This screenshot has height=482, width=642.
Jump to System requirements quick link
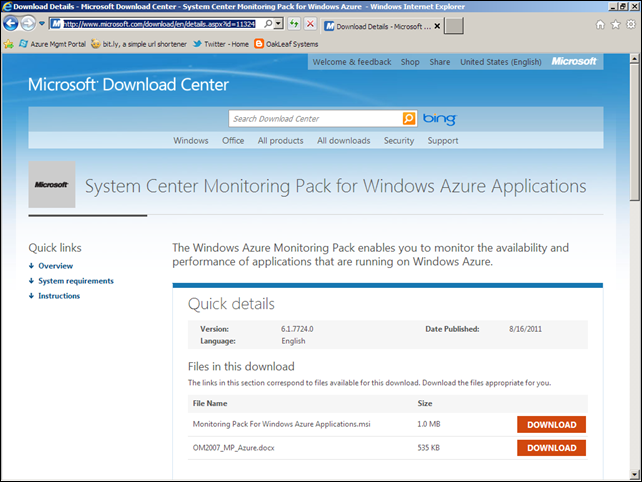pyautogui.click(x=75, y=281)
